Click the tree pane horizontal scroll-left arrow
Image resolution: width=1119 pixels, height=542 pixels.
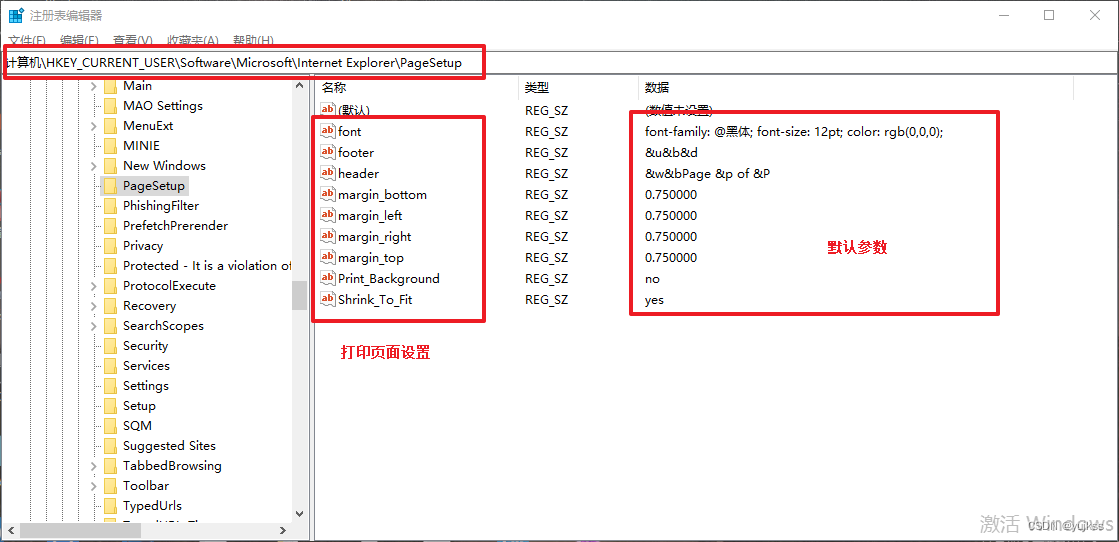(x=9, y=531)
